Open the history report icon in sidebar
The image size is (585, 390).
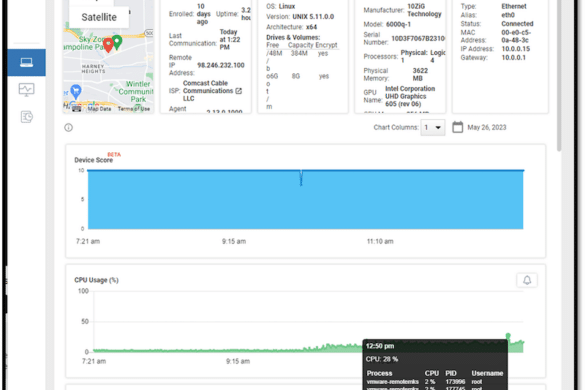click(26, 117)
